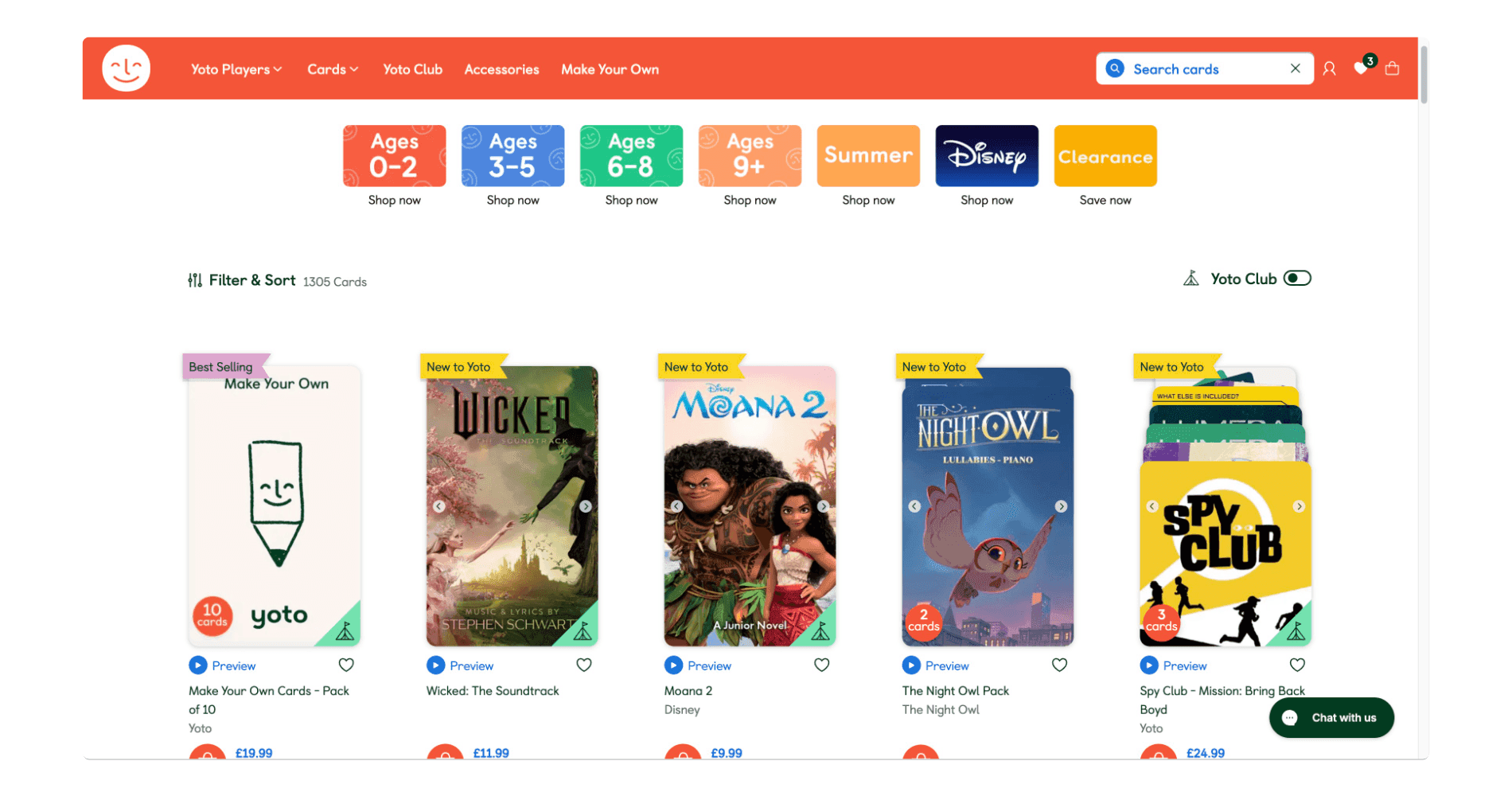Viewport: 1512px width, 796px height.
Task: Favorite Moana 2 with heart icon
Action: pyautogui.click(x=822, y=665)
